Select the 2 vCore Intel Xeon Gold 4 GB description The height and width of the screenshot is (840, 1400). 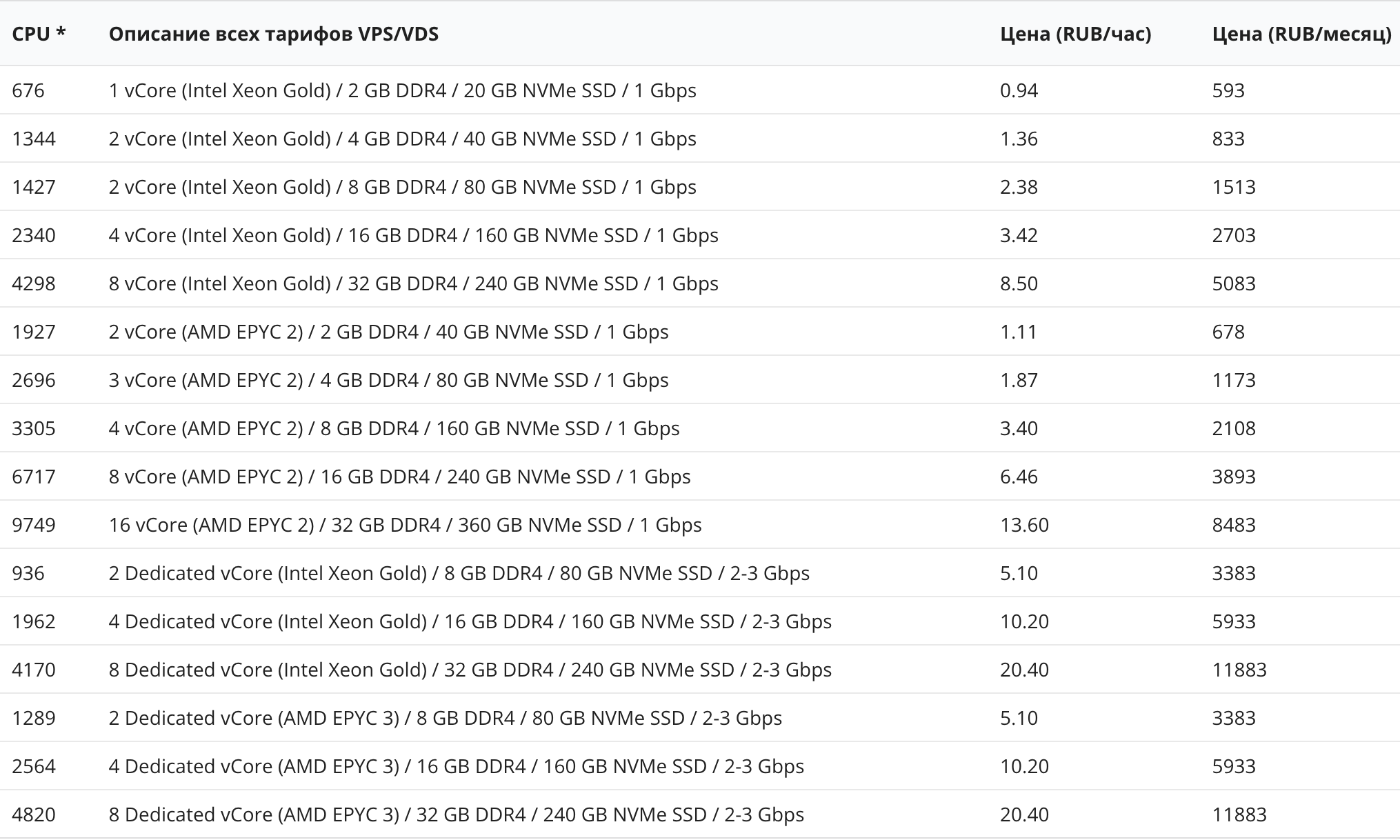(x=403, y=139)
